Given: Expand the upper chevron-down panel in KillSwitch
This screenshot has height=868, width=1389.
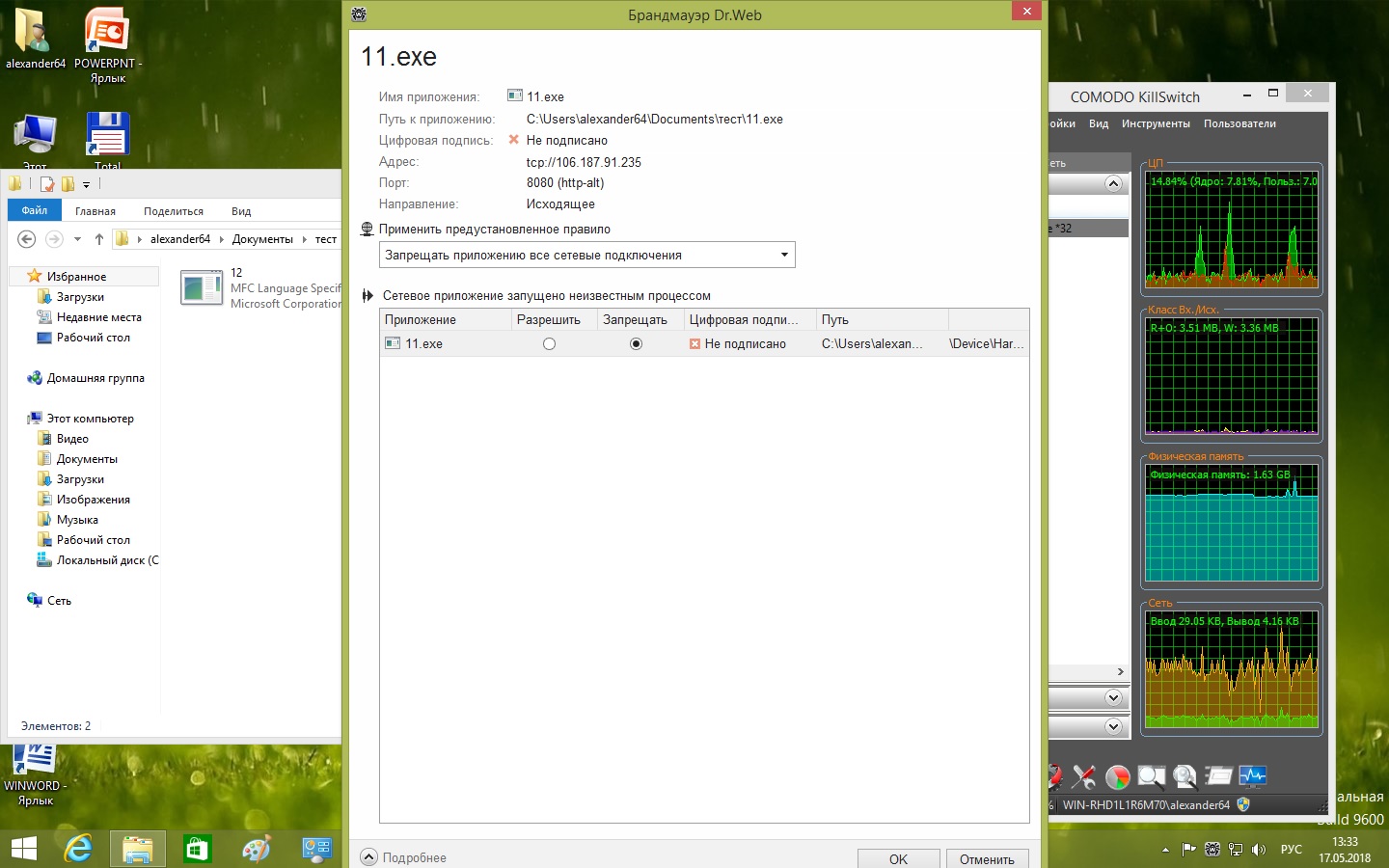Looking at the screenshot, I should [x=1113, y=697].
